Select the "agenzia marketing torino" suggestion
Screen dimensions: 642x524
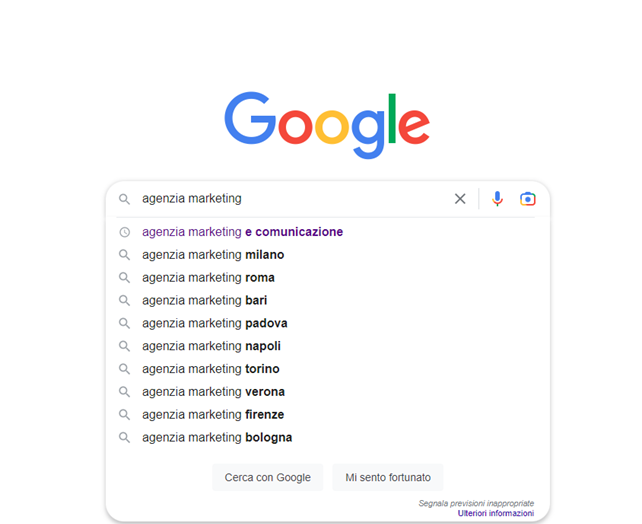click(210, 369)
